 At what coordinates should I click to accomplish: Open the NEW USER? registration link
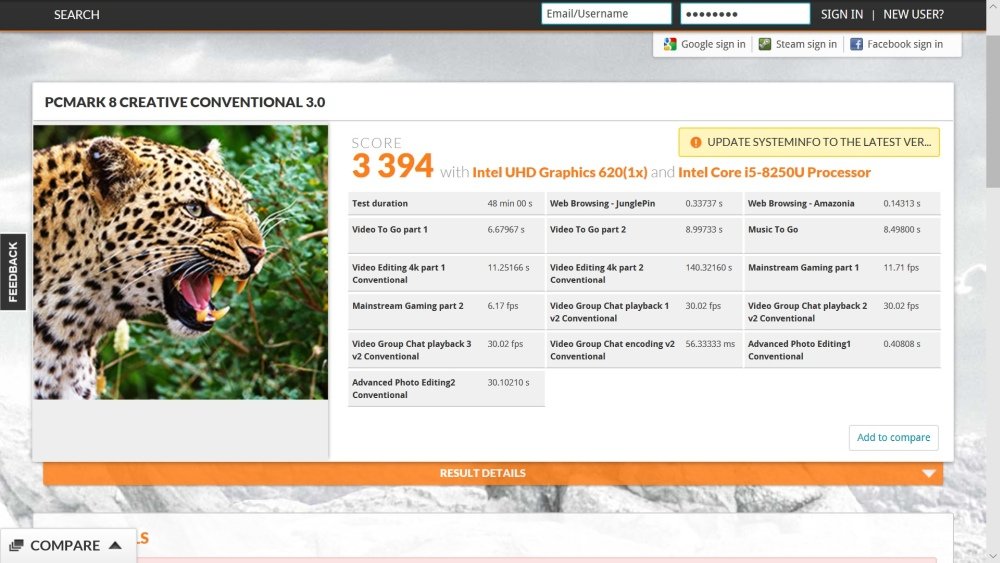(x=913, y=15)
